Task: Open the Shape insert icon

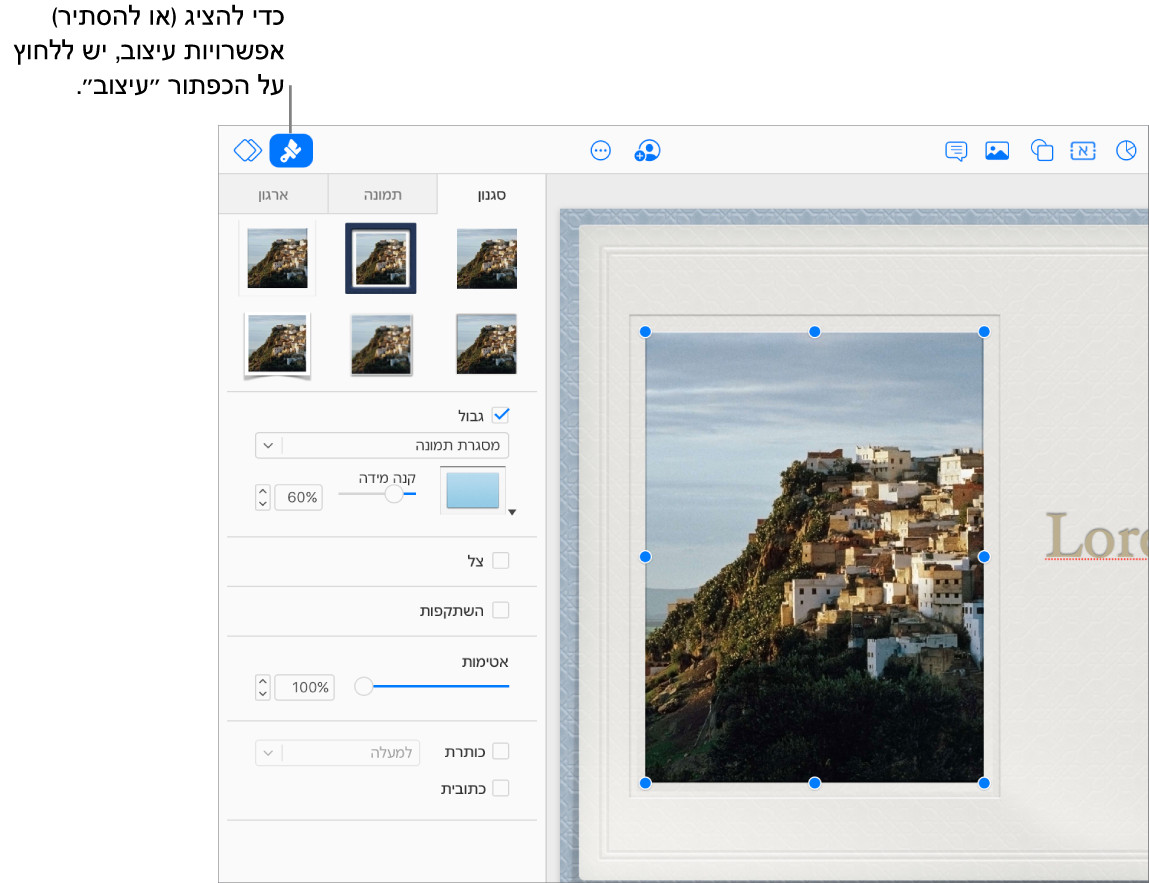Action: click(1042, 151)
